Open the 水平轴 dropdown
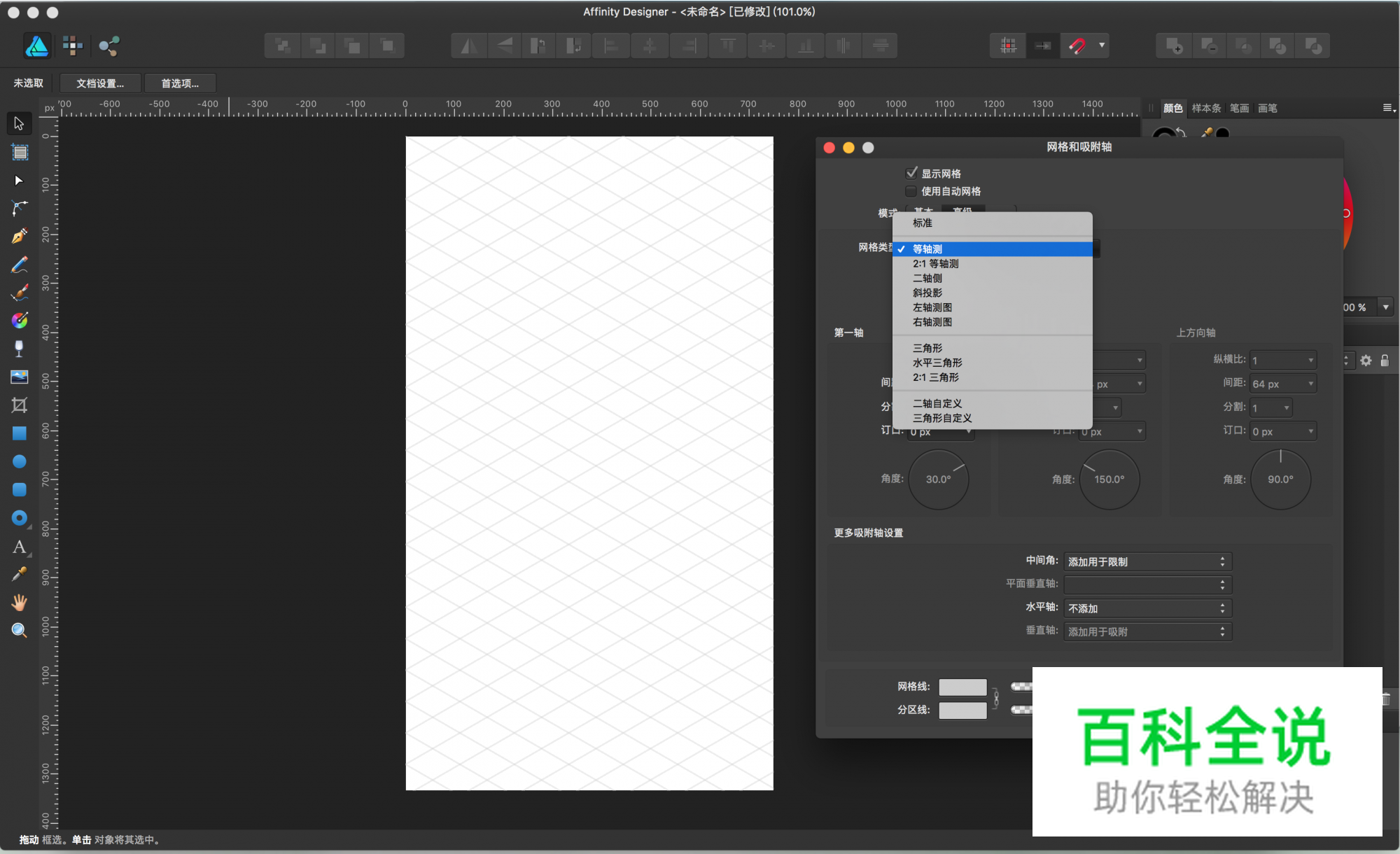This screenshot has width=1400, height=854. (1147, 608)
